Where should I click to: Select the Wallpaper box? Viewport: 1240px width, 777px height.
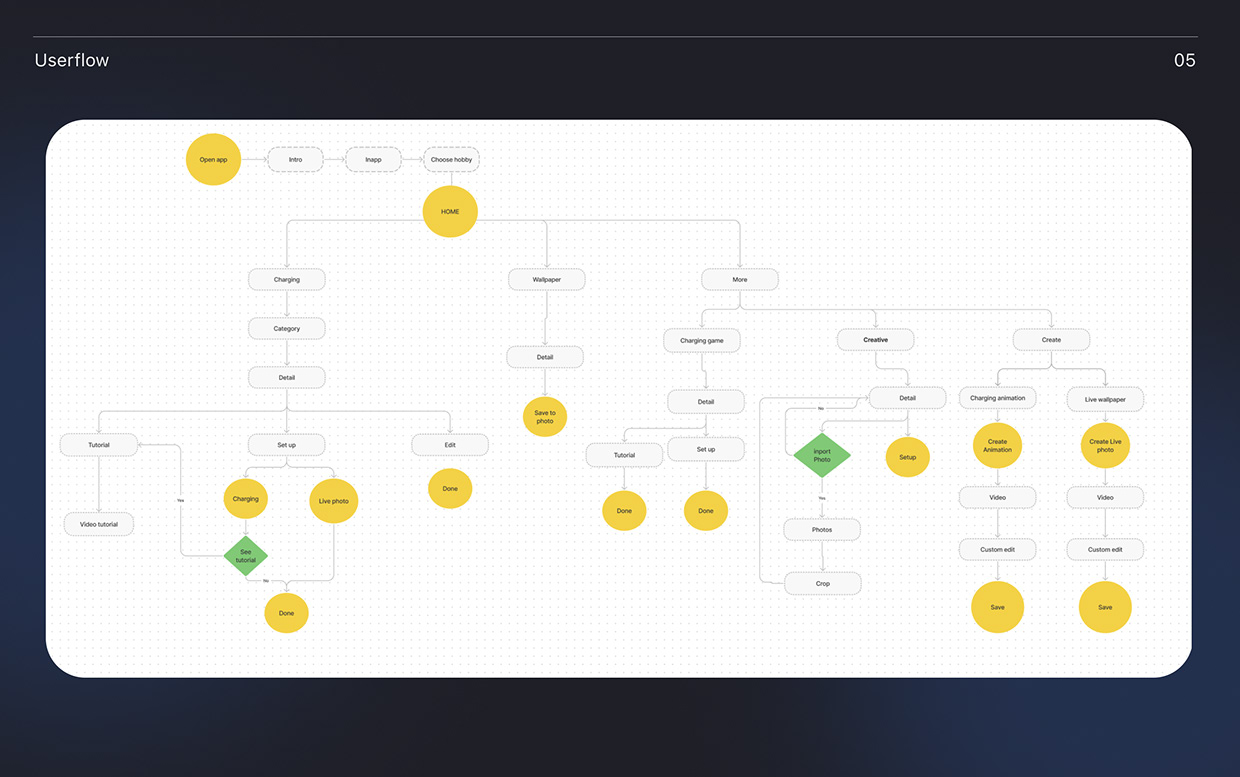click(x=547, y=280)
